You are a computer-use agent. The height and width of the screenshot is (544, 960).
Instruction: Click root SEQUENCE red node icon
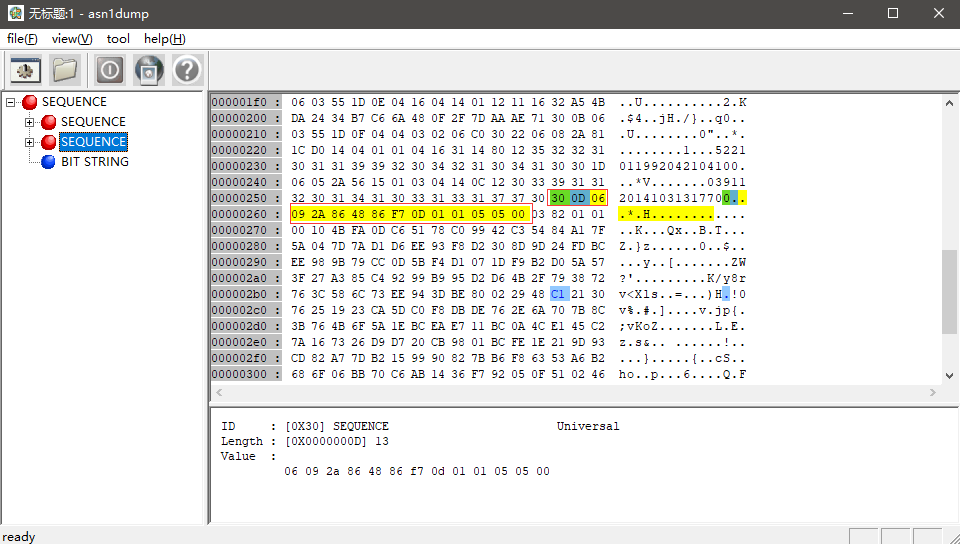coord(29,102)
